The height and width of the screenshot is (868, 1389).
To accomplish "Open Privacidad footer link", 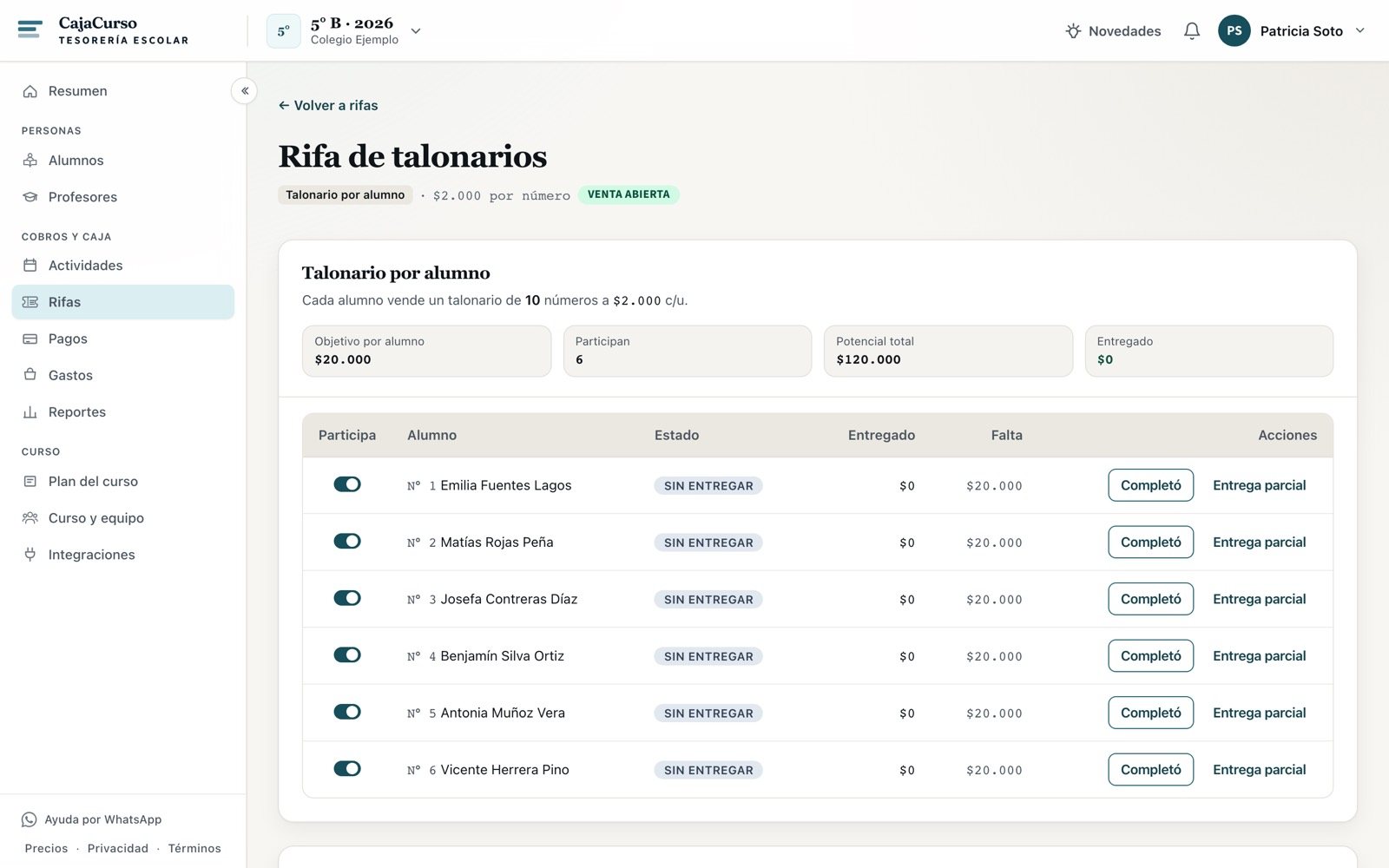I will pyautogui.click(x=117, y=848).
